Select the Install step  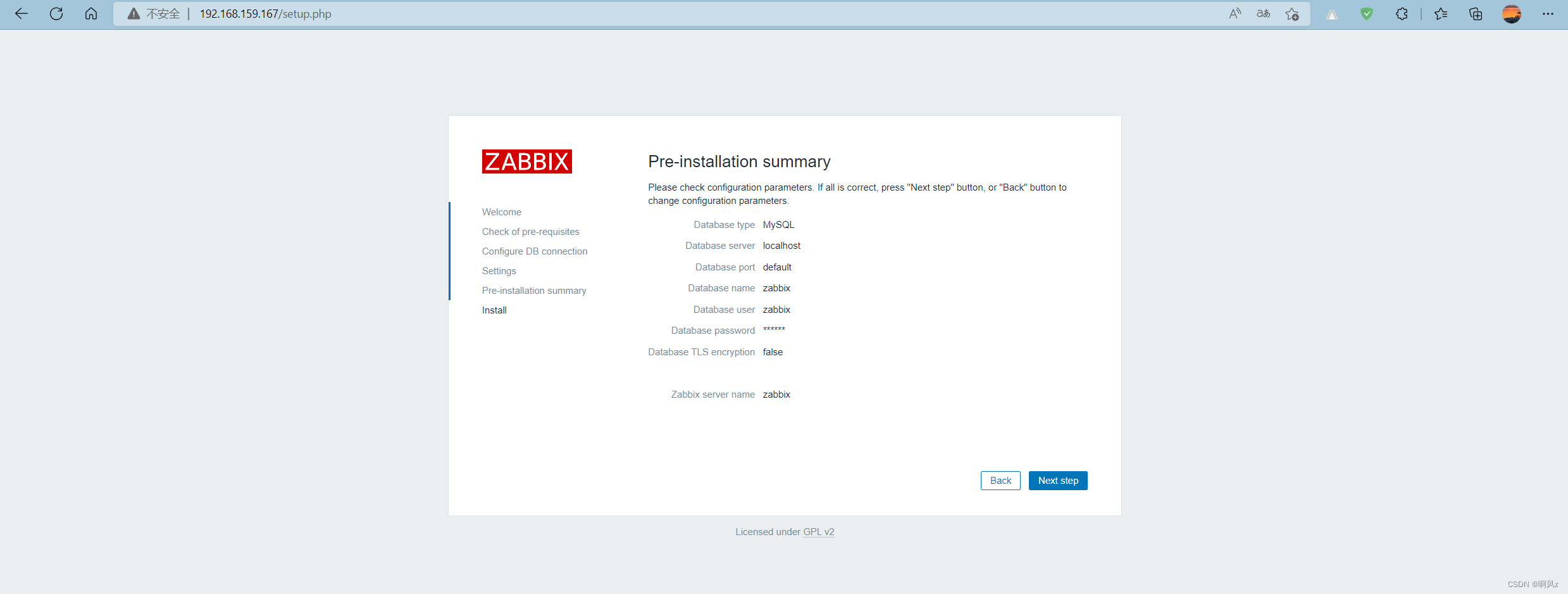pyautogui.click(x=494, y=310)
